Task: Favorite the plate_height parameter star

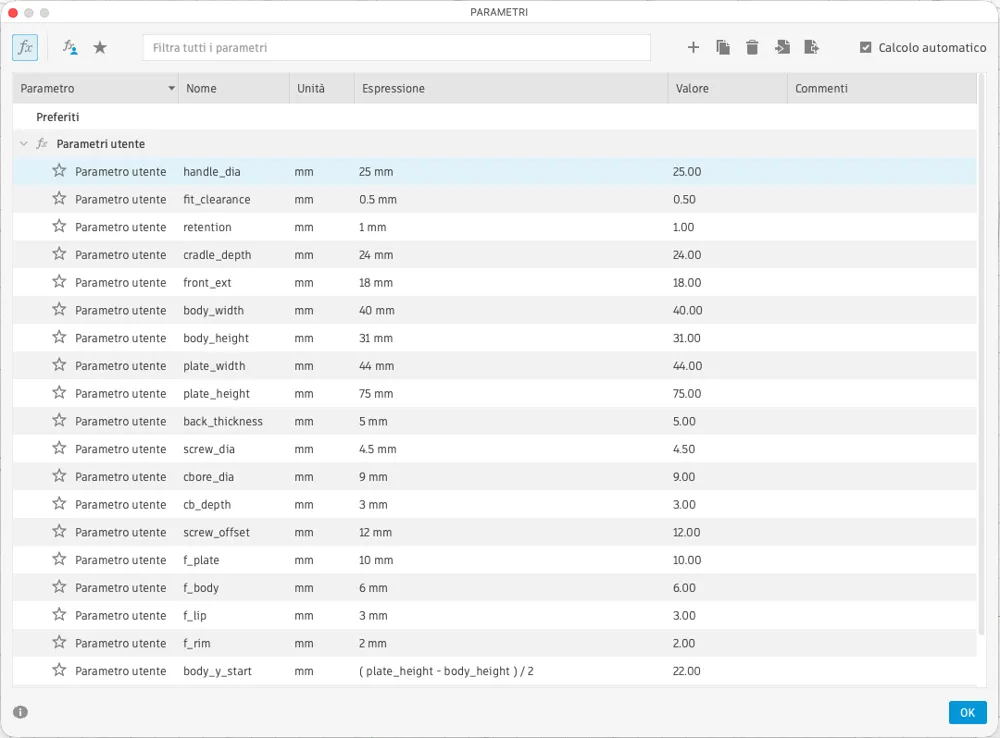Action: click(59, 393)
